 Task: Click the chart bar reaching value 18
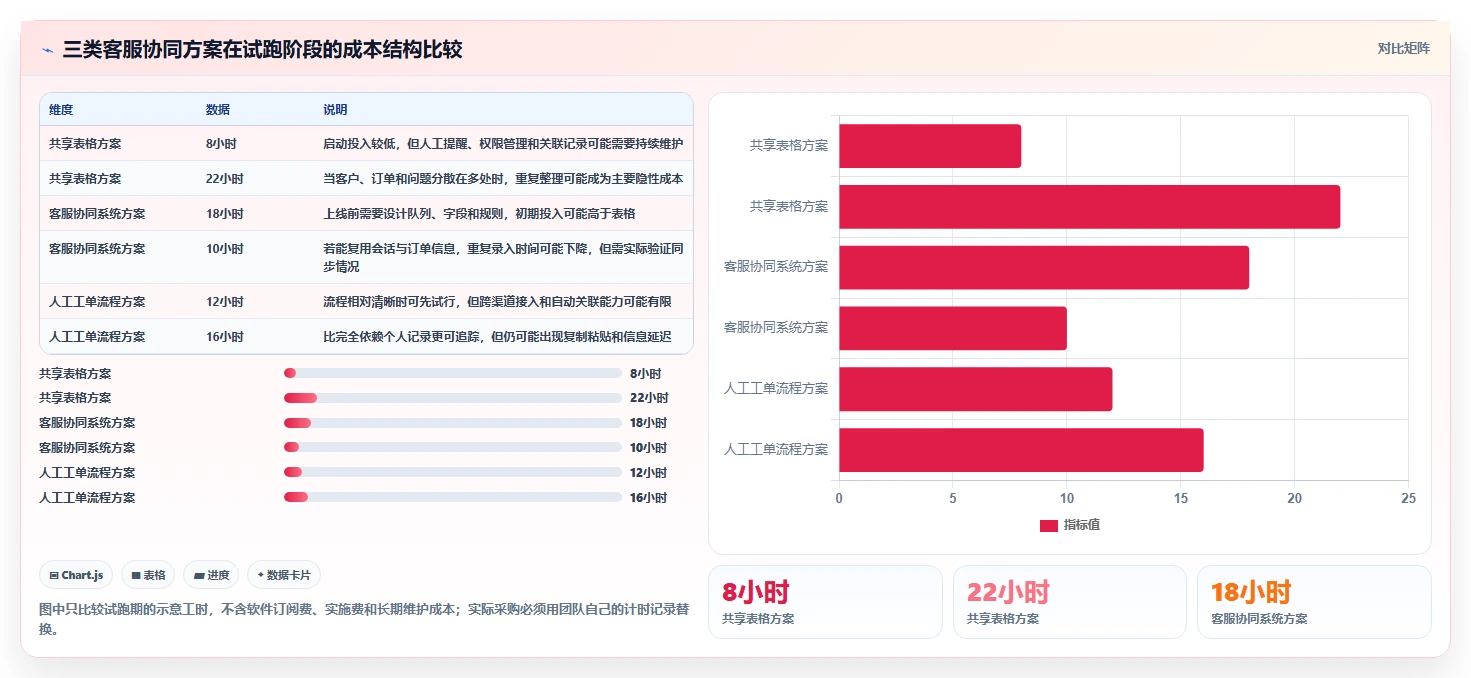pyautogui.click(x=1044, y=268)
